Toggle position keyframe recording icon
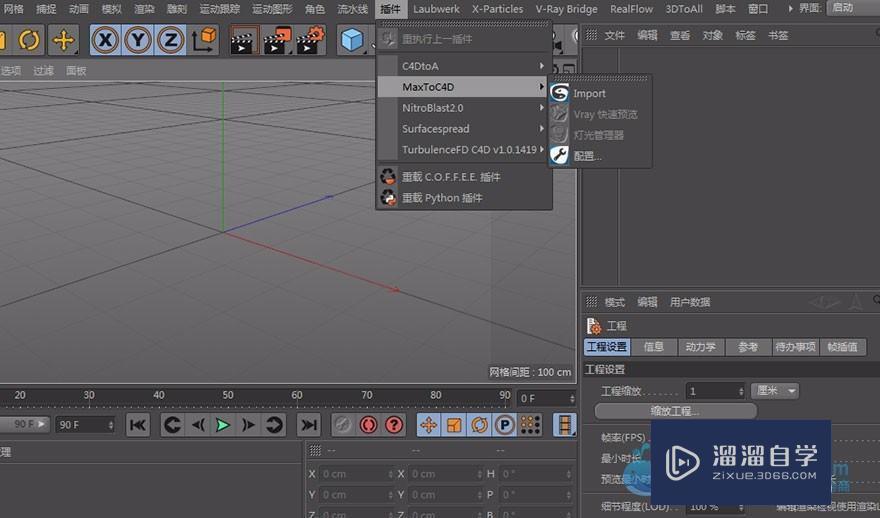Viewport: 880px width, 518px height. tap(429, 425)
